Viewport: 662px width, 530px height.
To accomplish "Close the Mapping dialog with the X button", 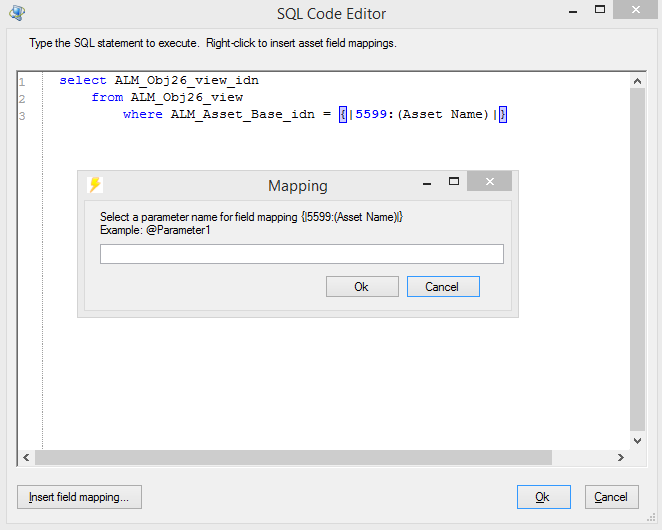I will point(489,183).
